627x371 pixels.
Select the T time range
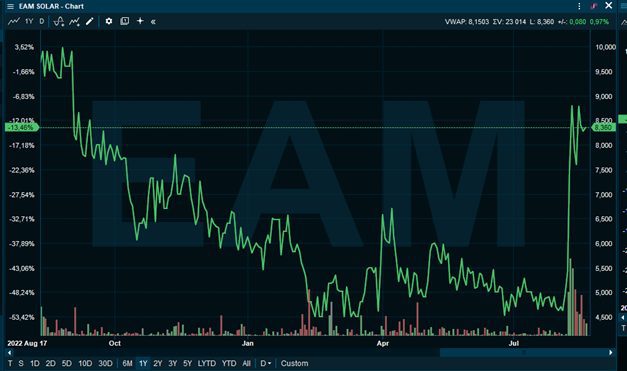pos(10,363)
